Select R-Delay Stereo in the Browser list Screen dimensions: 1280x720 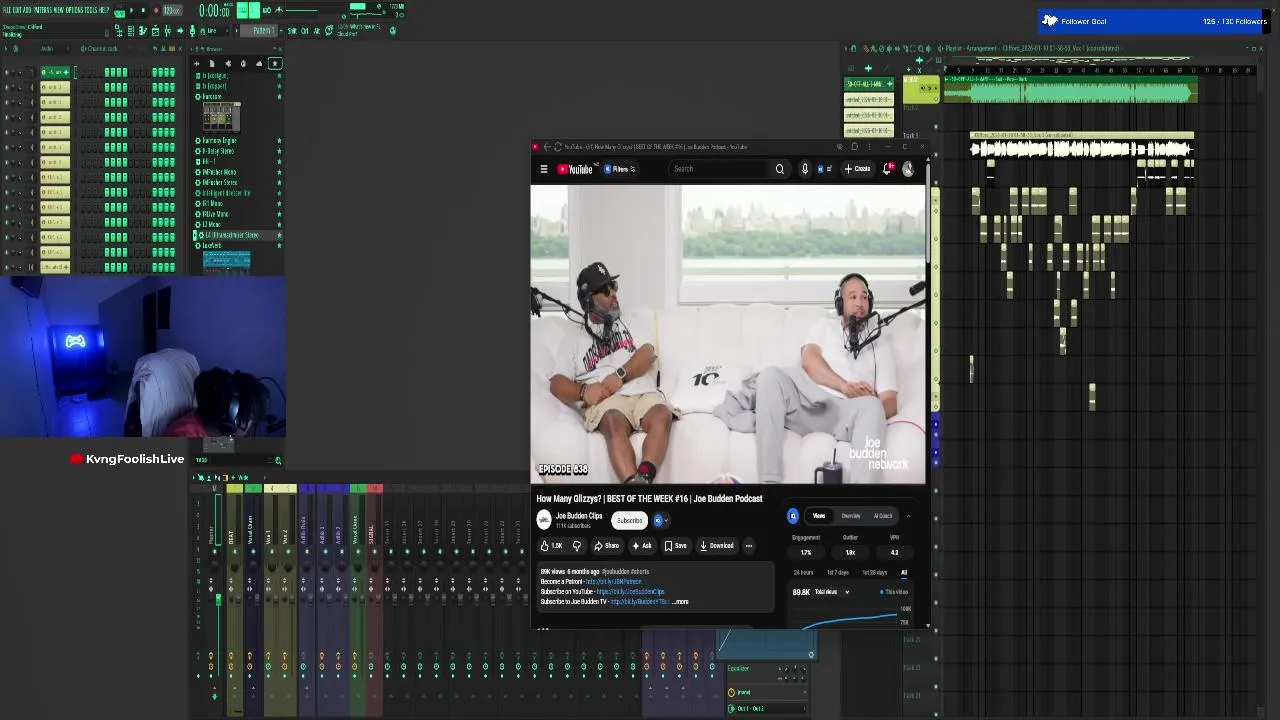pyautogui.click(x=217, y=151)
